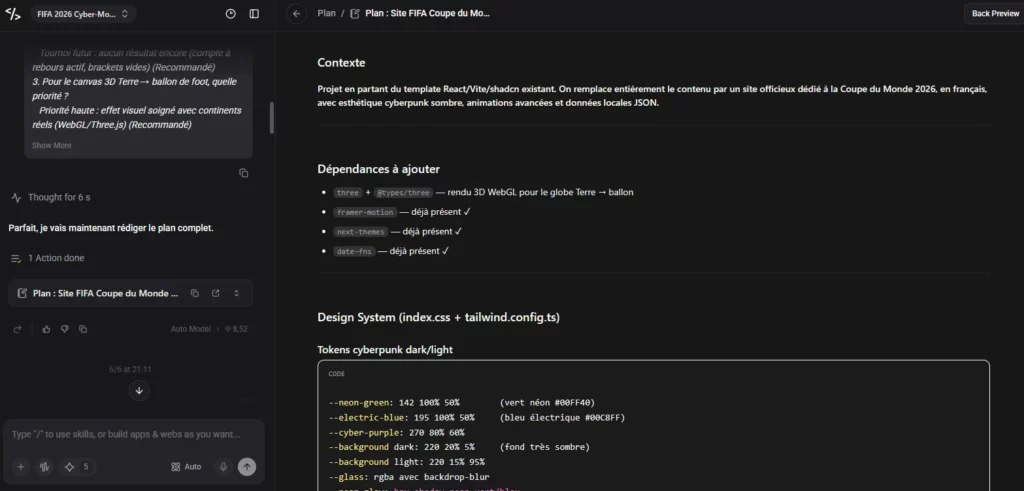Open the history clock icon
Image resolution: width=1024 pixels, height=491 pixels.
pyautogui.click(x=230, y=14)
